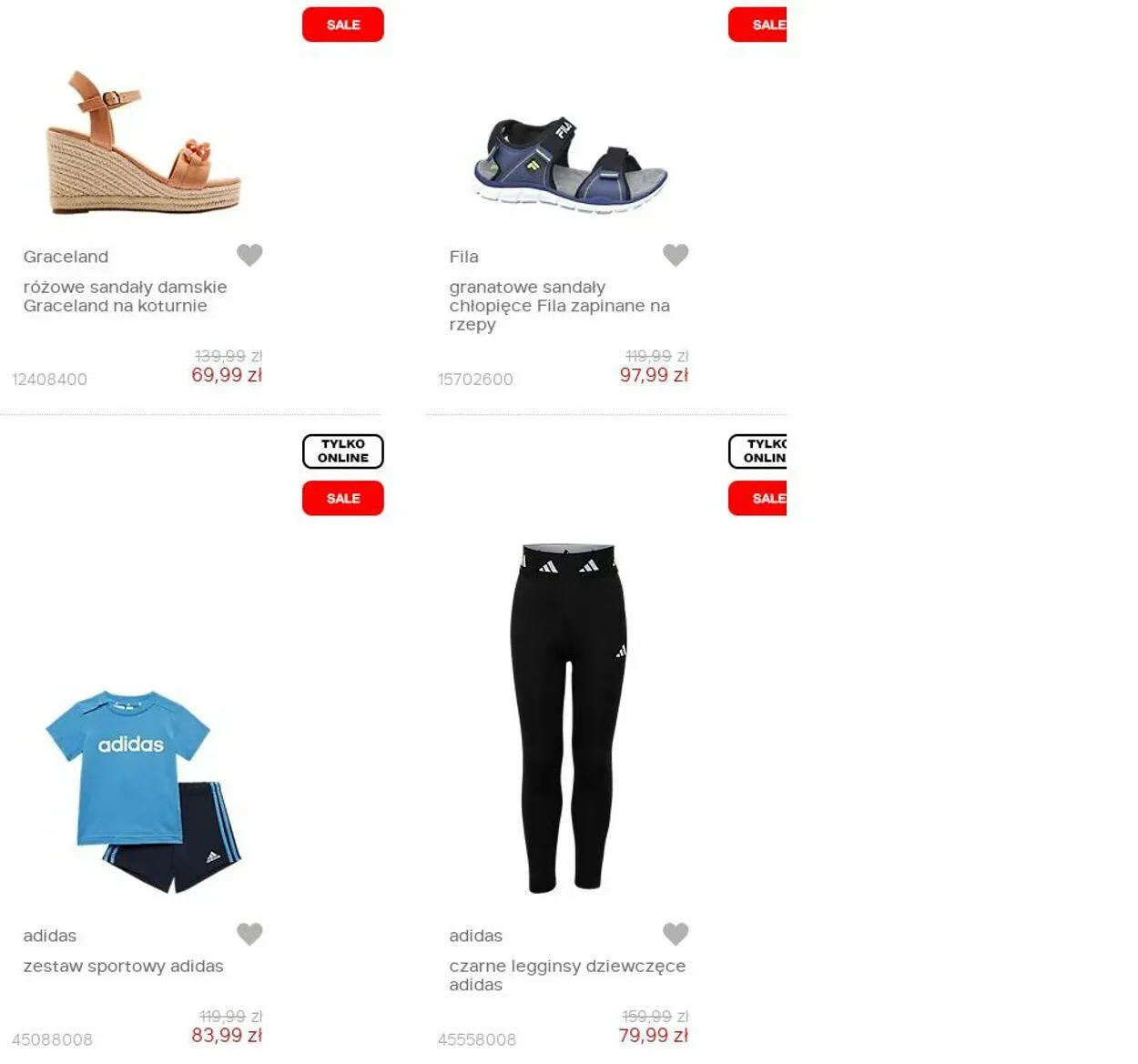The width and height of the screenshot is (1138, 1064).
Task: Open the pink Graceland wedge sandal image
Action: coord(143,143)
